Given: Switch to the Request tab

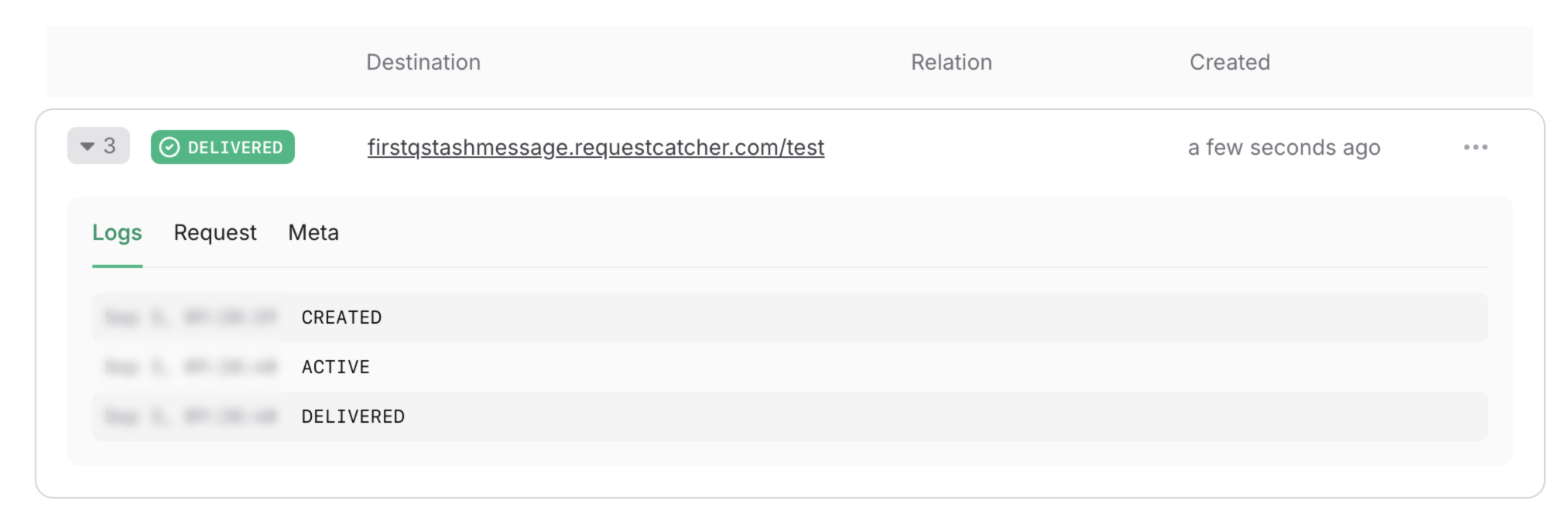Looking at the screenshot, I should (215, 232).
